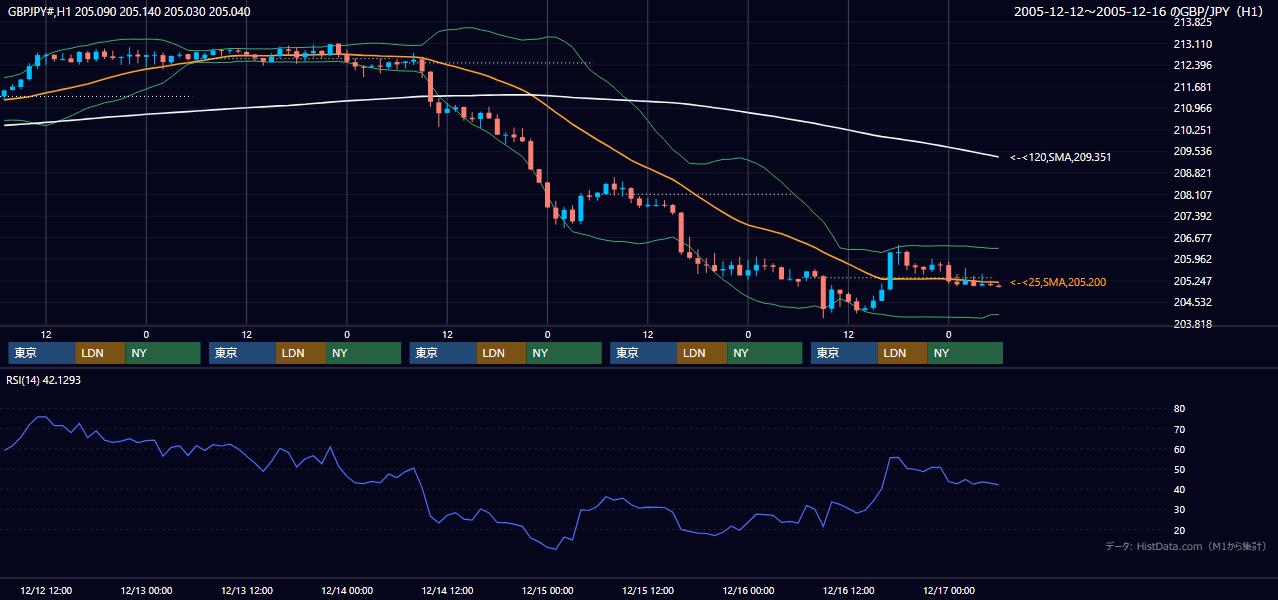1278x600 pixels.
Task: Click price axis value 206.677
Action: [x=1192, y=238]
